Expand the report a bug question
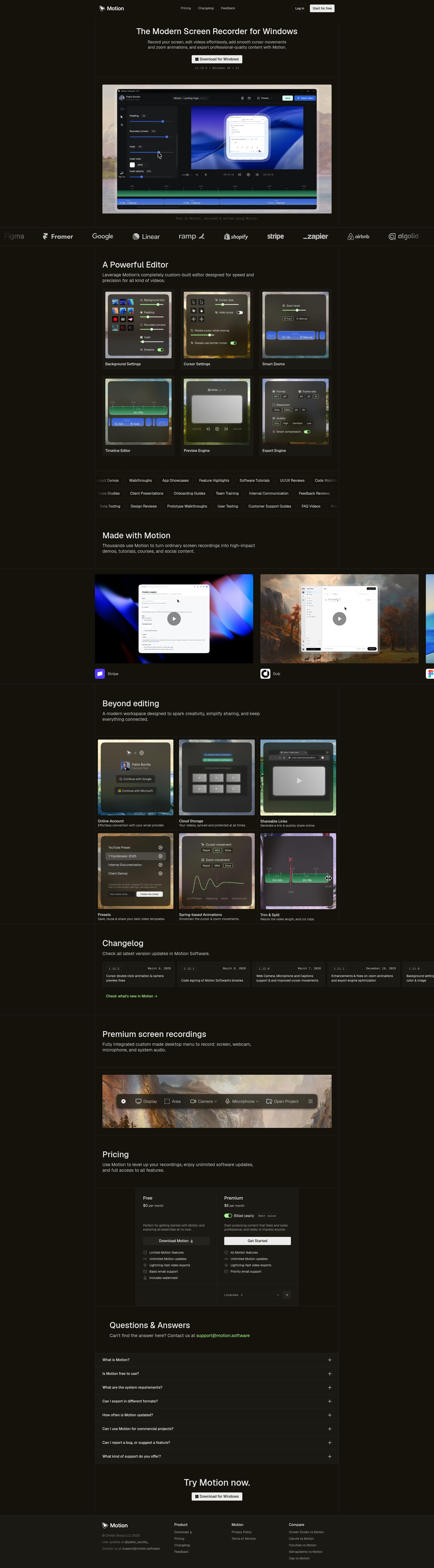The width and height of the screenshot is (434, 1568). pyautogui.click(x=217, y=1443)
